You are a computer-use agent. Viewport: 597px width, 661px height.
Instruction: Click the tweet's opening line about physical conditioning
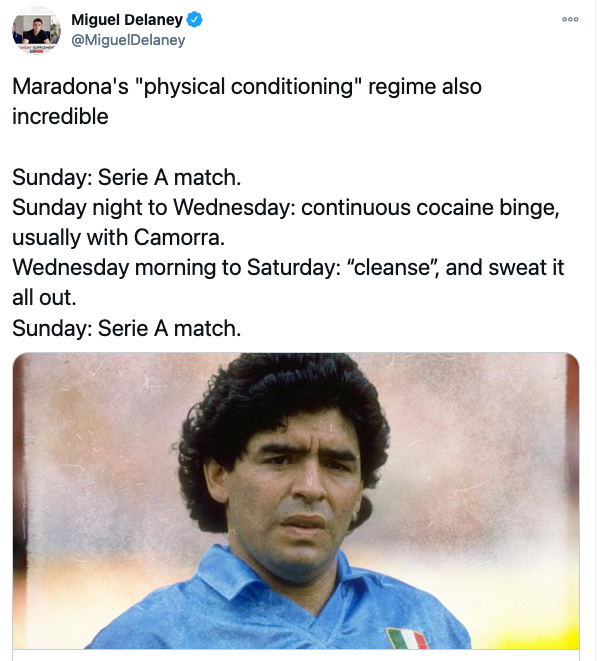(247, 87)
